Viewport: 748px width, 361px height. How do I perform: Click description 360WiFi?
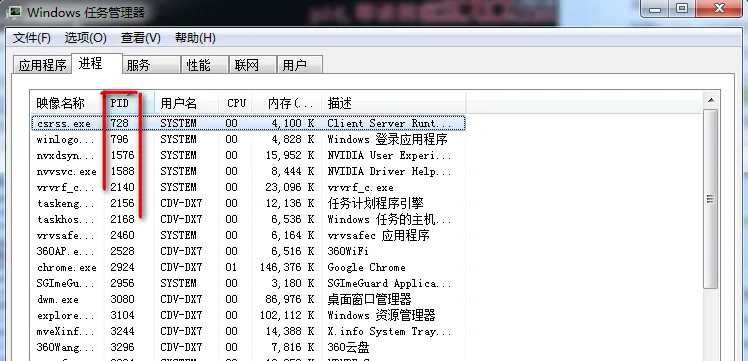[x=348, y=251]
